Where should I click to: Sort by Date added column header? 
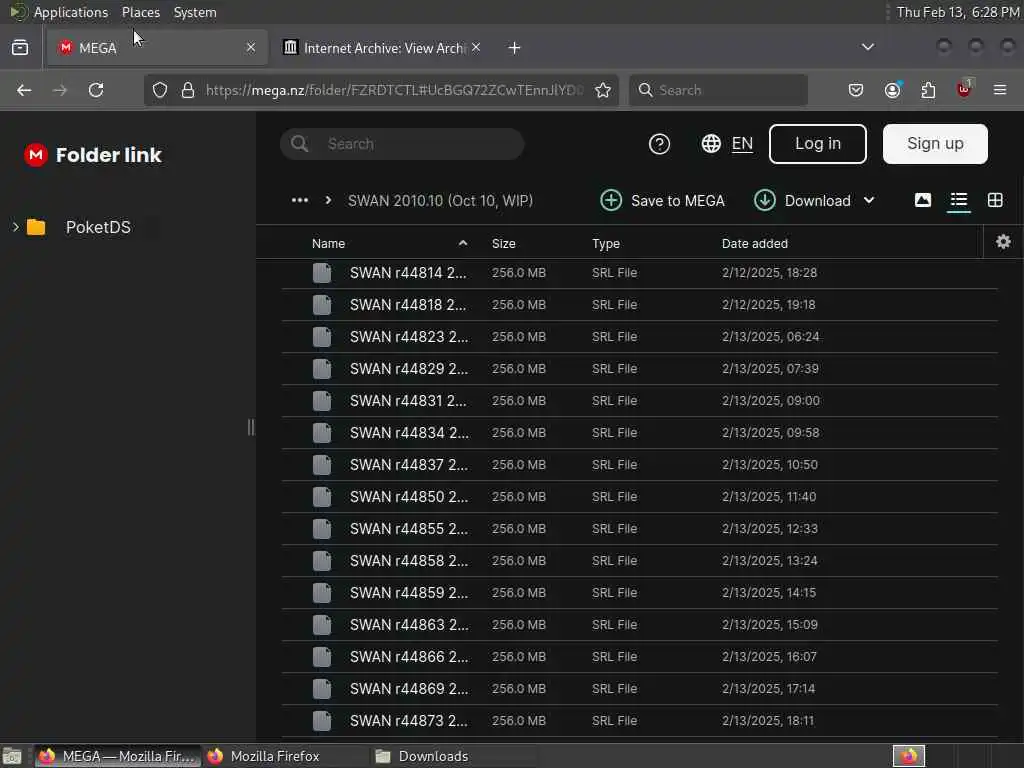click(x=754, y=244)
